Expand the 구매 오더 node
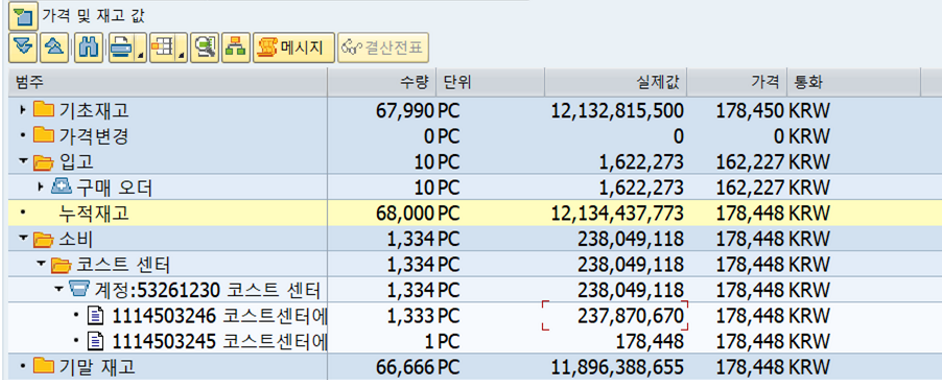Screen dimensions: 945x380 coord(41,188)
